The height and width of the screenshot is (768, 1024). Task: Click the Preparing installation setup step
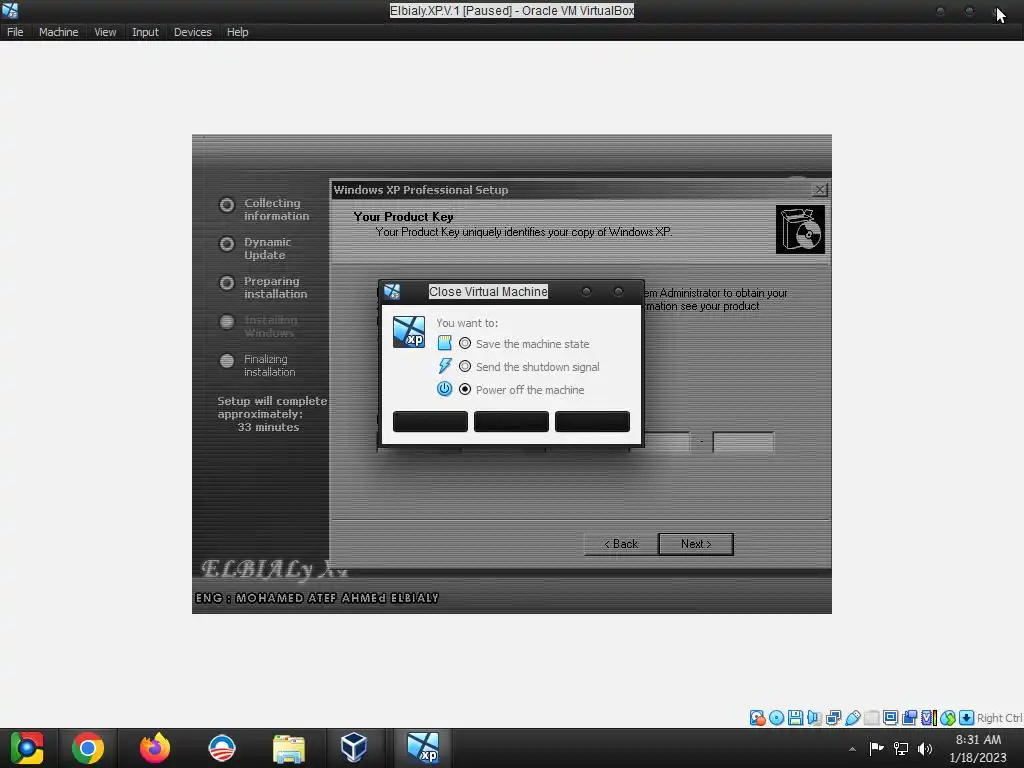[x=263, y=287]
